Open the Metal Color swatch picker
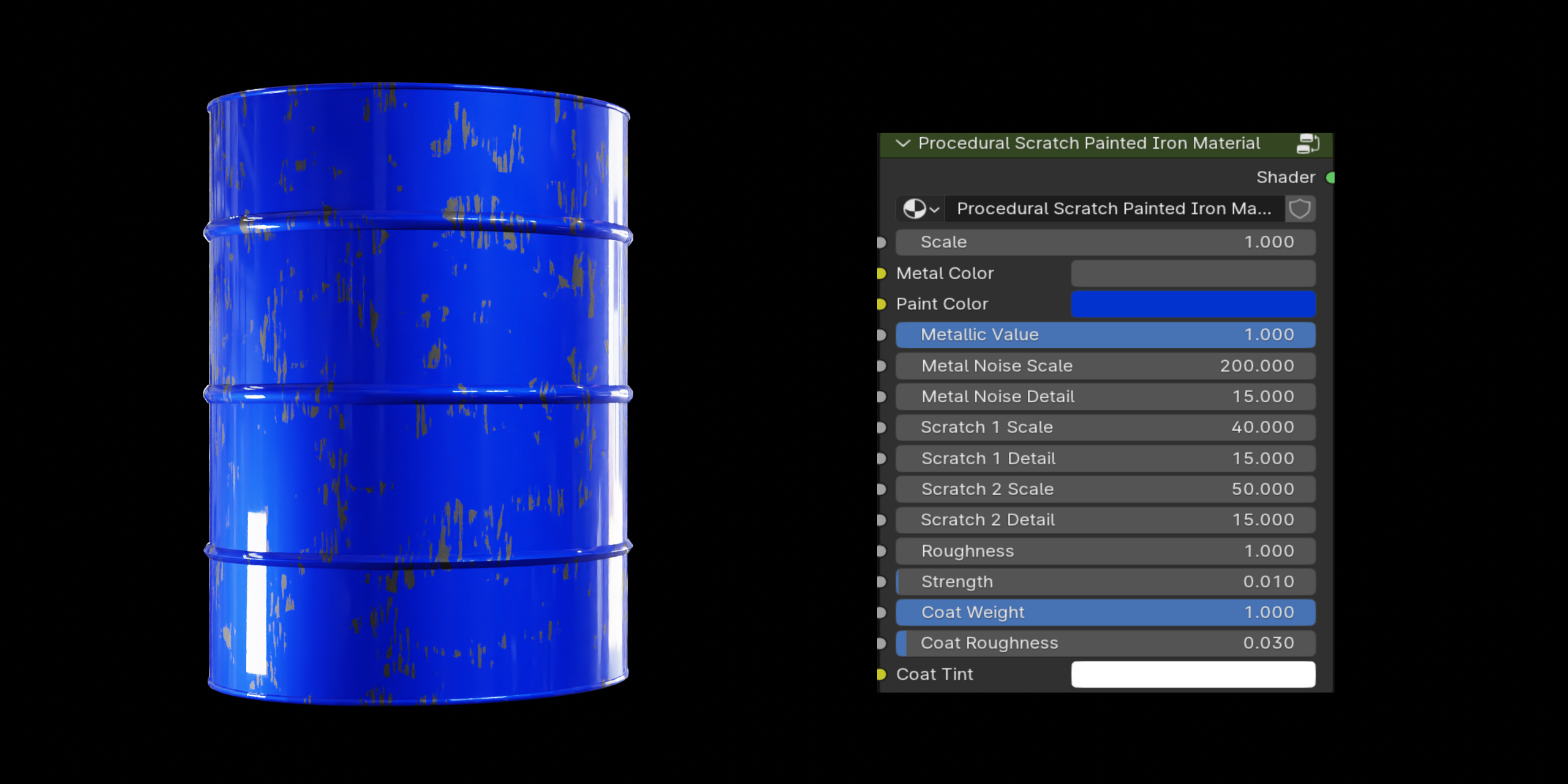 [x=1193, y=273]
